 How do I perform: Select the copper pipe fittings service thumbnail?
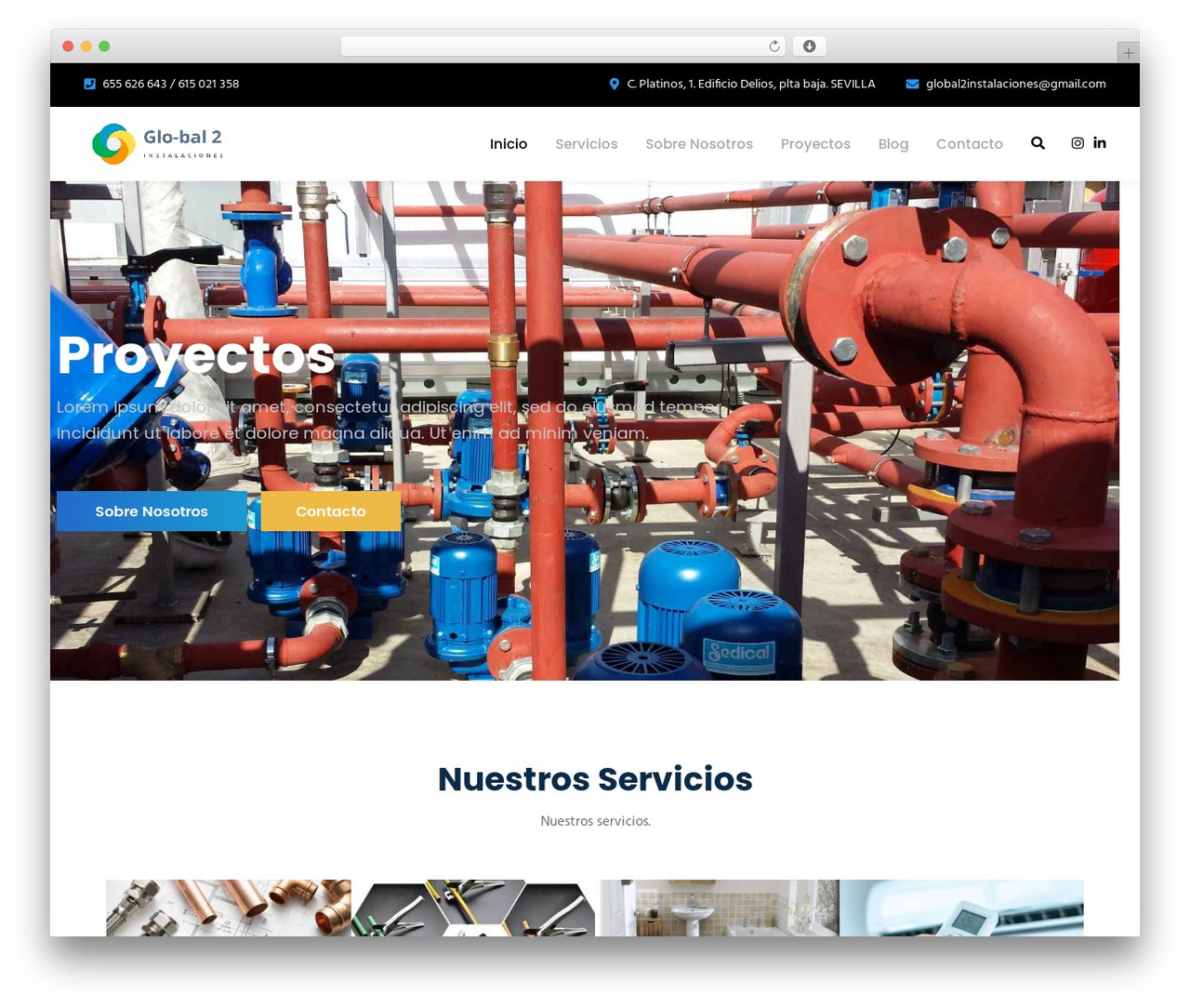pos(229,908)
